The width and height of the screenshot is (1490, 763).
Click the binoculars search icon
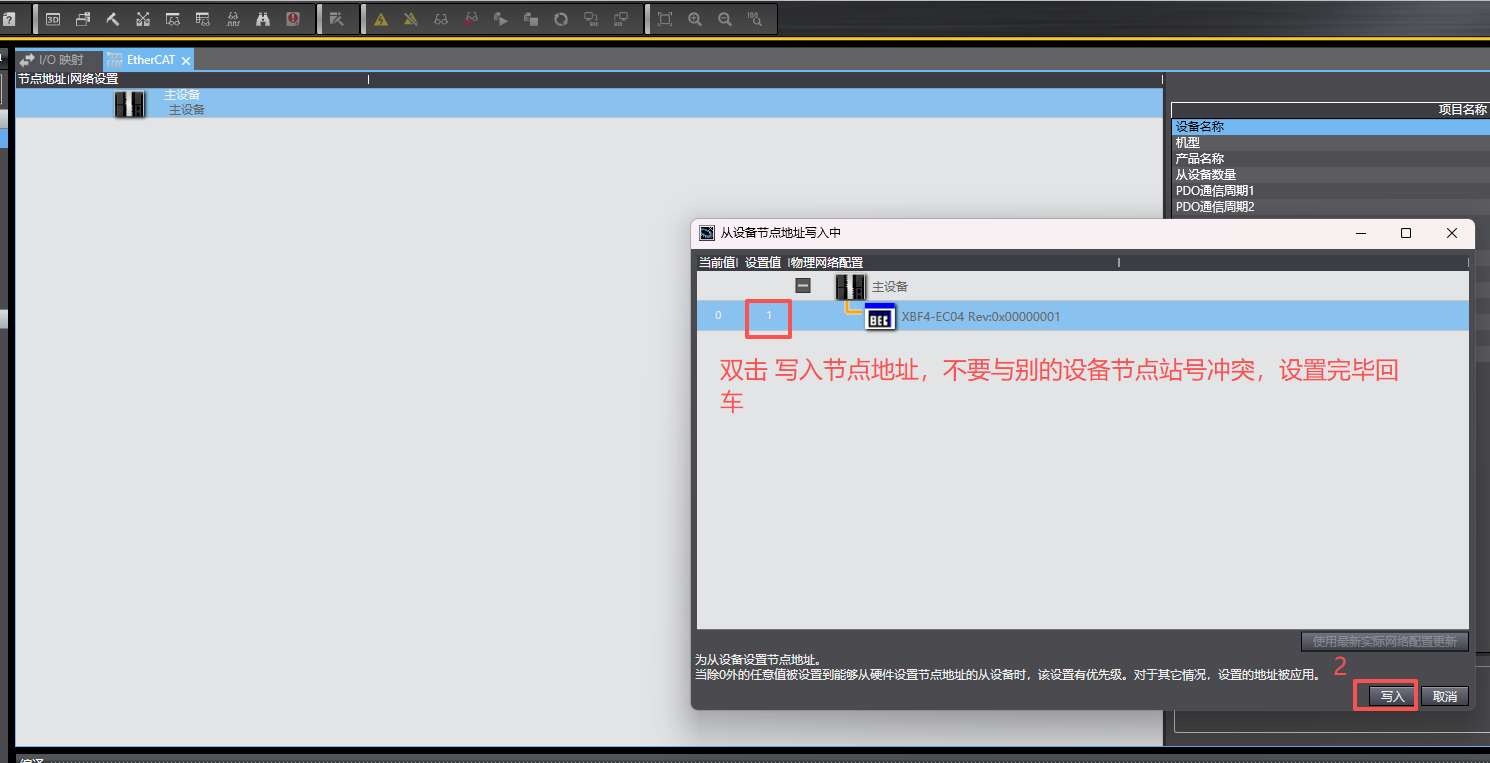[263, 19]
